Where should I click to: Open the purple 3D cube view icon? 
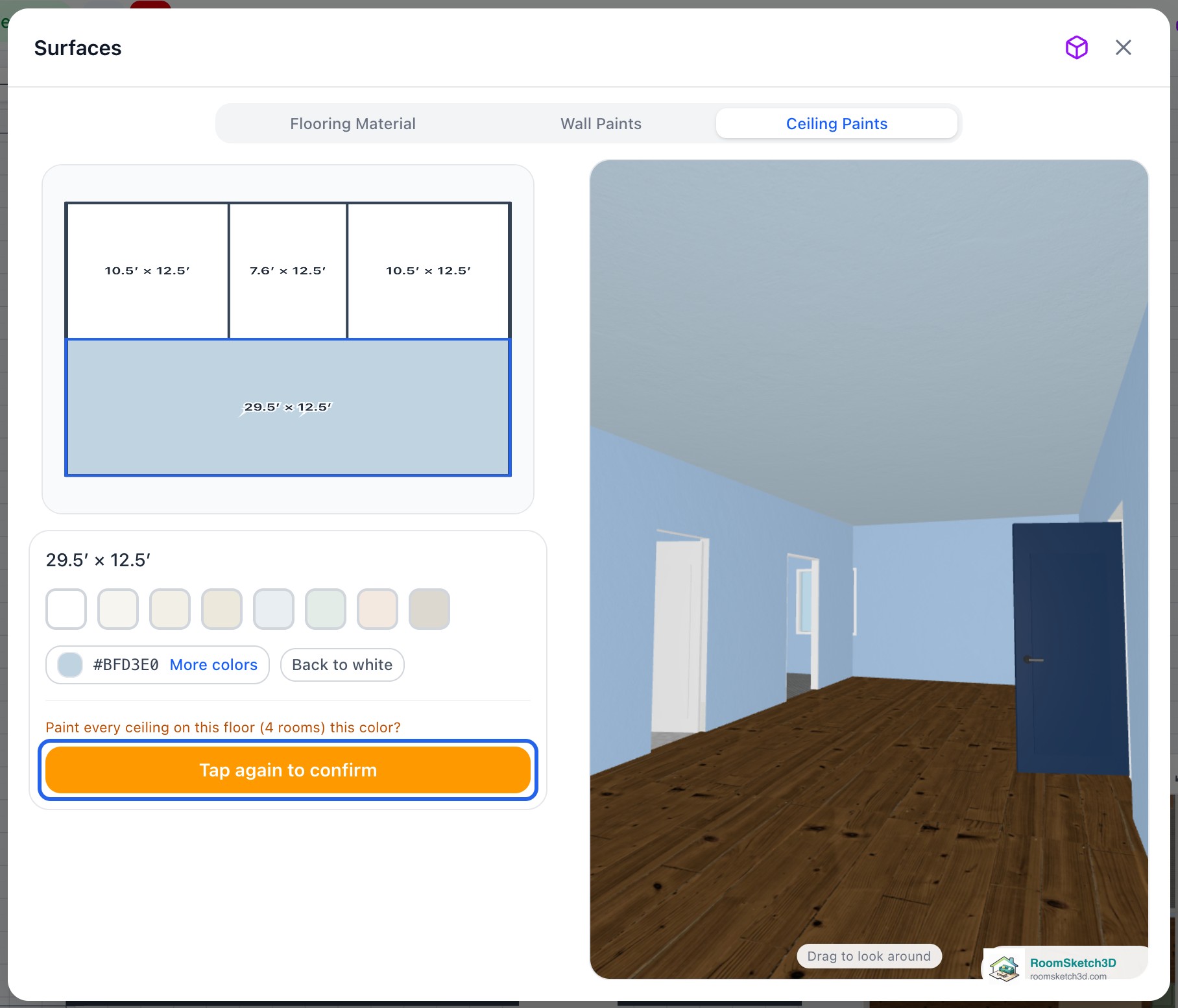[x=1076, y=47]
